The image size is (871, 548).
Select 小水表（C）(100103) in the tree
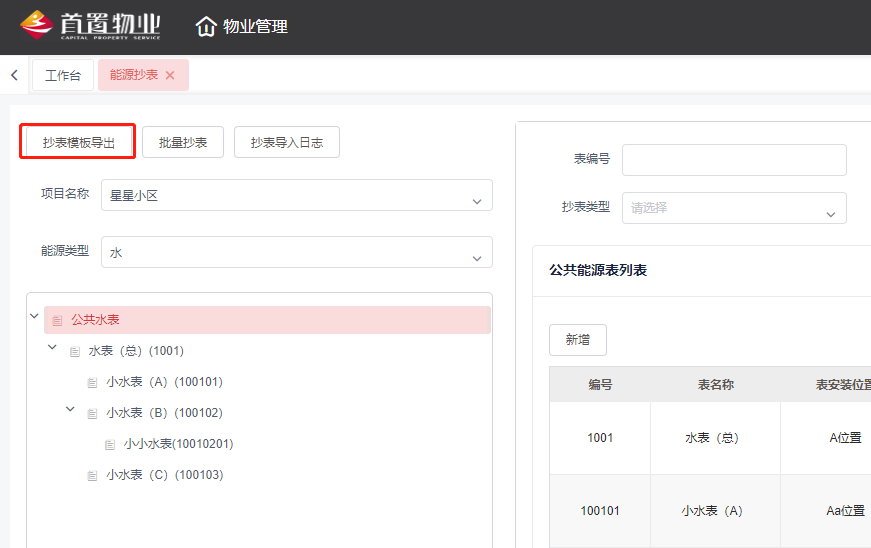[x=164, y=475]
